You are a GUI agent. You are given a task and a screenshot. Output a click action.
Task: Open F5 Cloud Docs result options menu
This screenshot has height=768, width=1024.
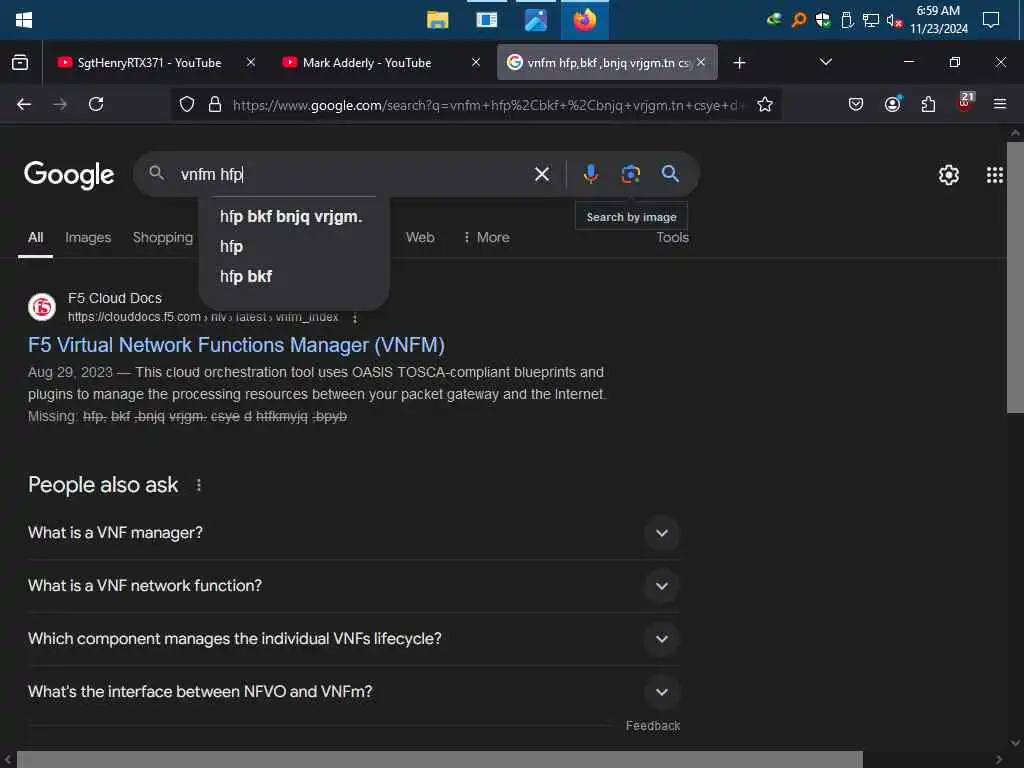click(x=355, y=318)
